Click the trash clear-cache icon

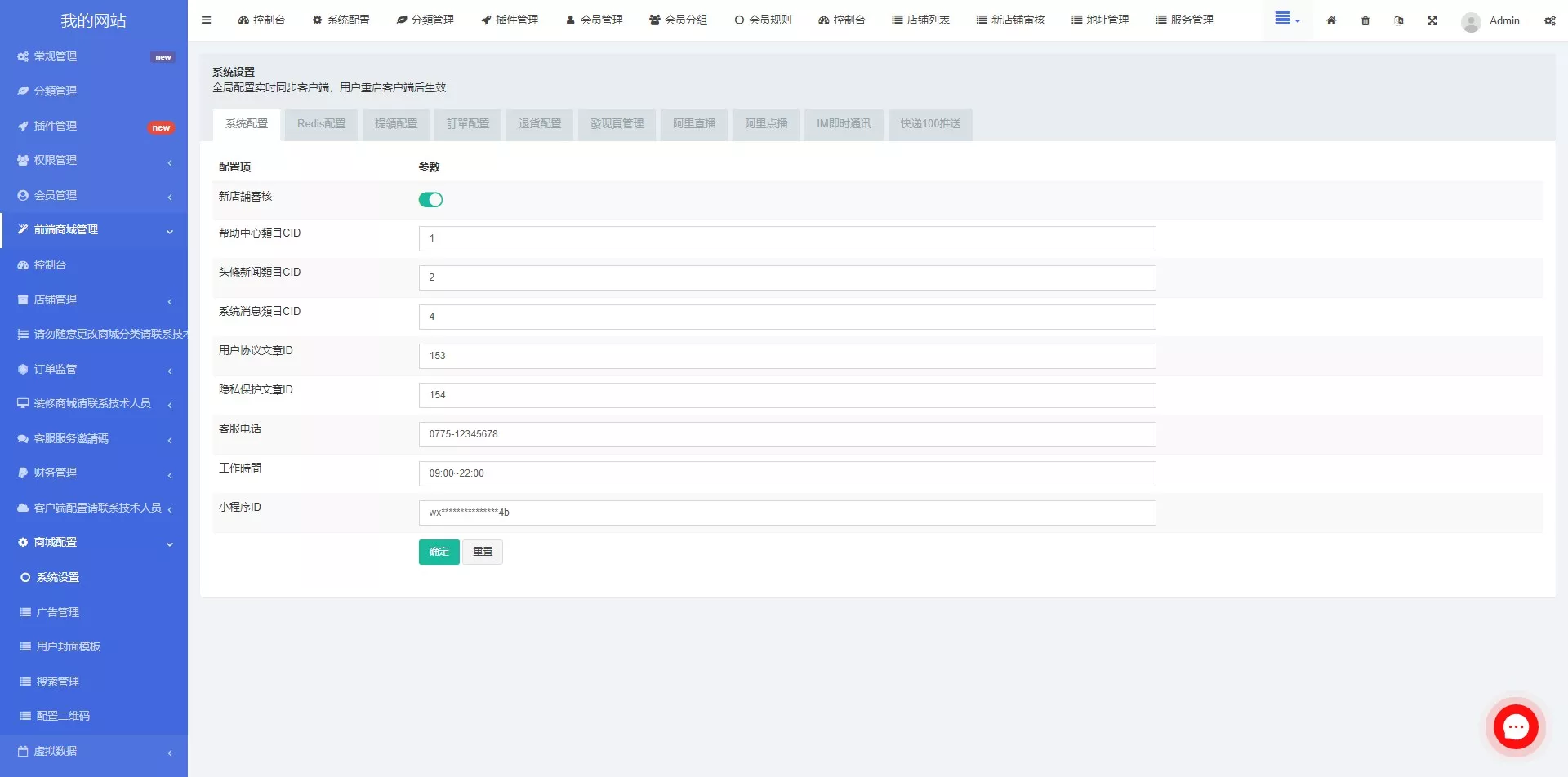tap(1365, 21)
